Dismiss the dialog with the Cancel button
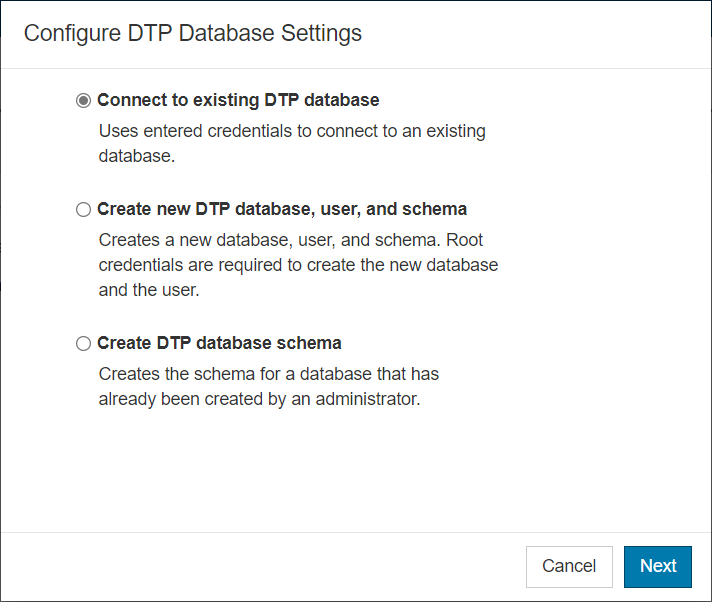 (x=569, y=567)
